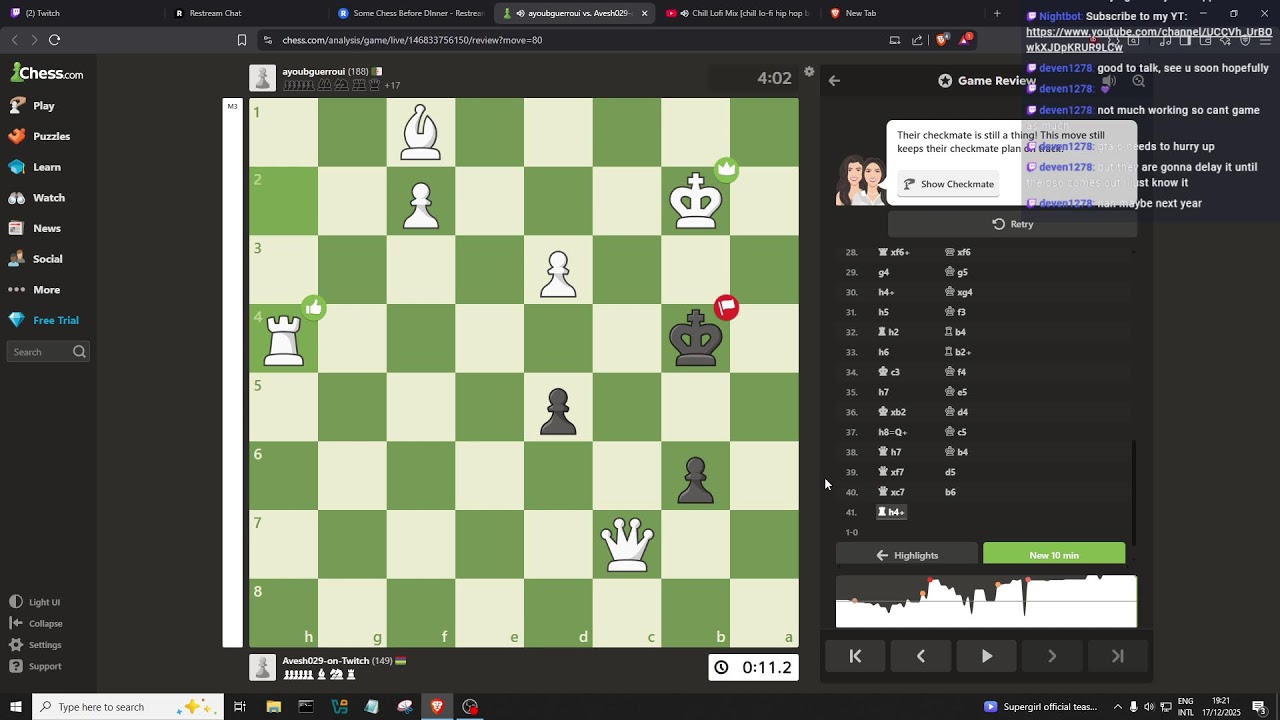Image resolution: width=1280 pixels, height=720 pixels.
Task: Step back one move
Action: pos(921,656)
